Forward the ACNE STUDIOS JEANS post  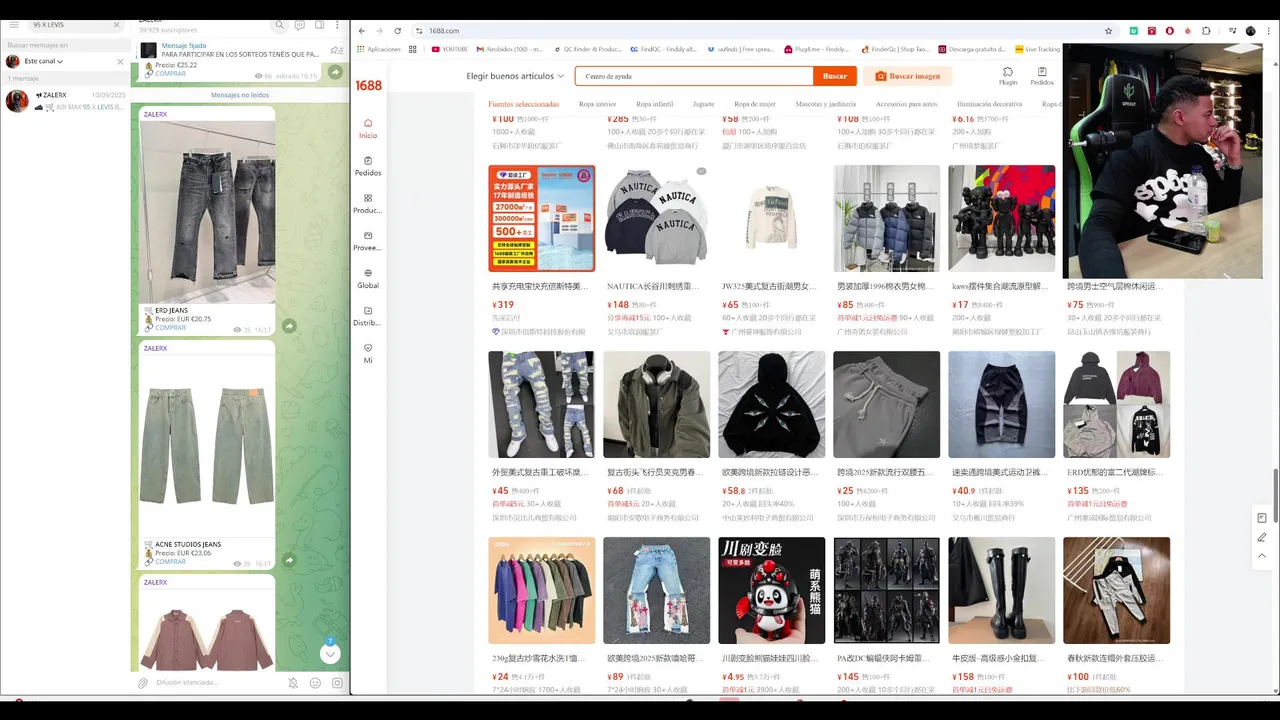click(x=289, y=560)
